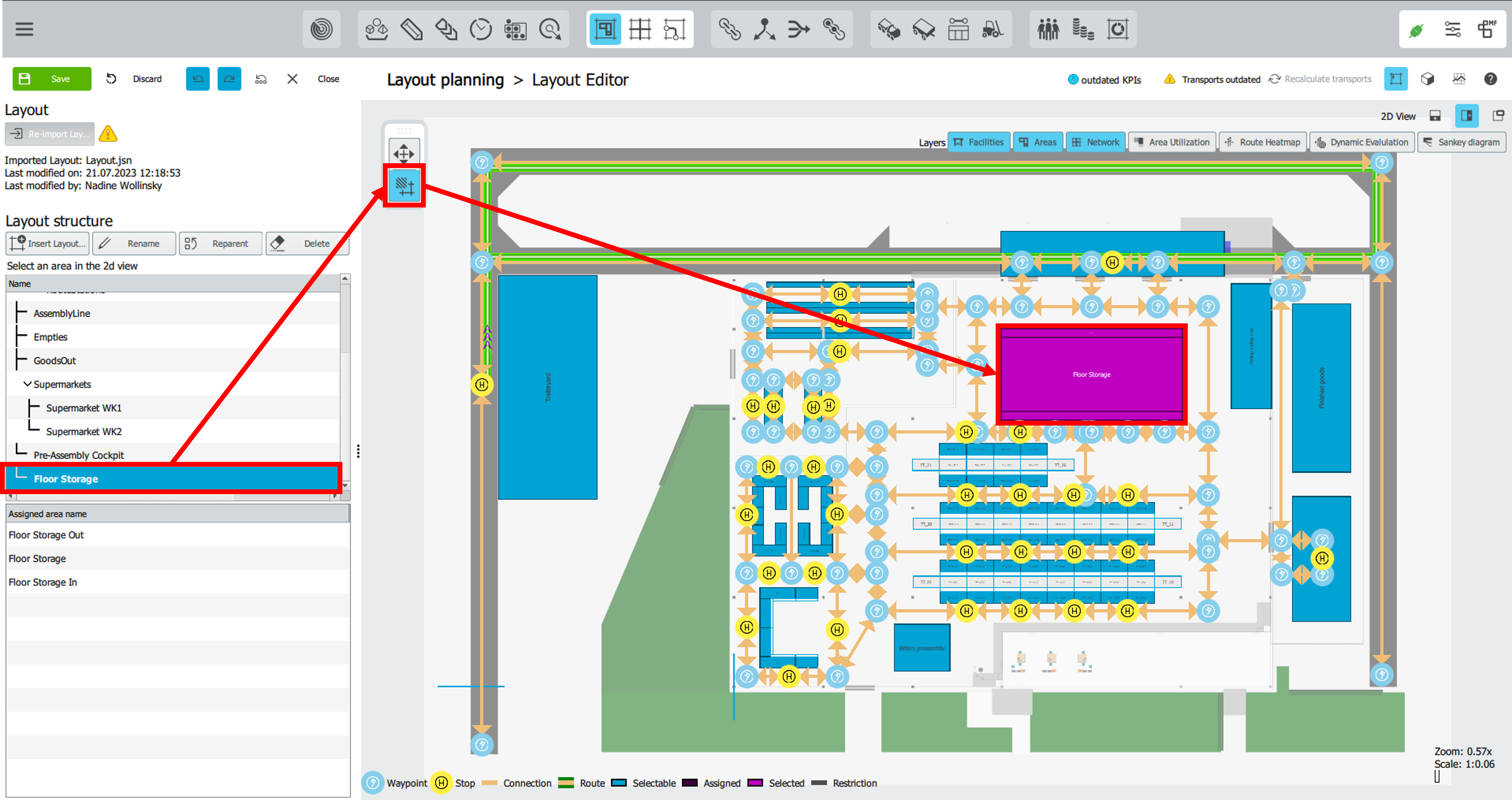Open the undo history list icon

coord(261,79)
